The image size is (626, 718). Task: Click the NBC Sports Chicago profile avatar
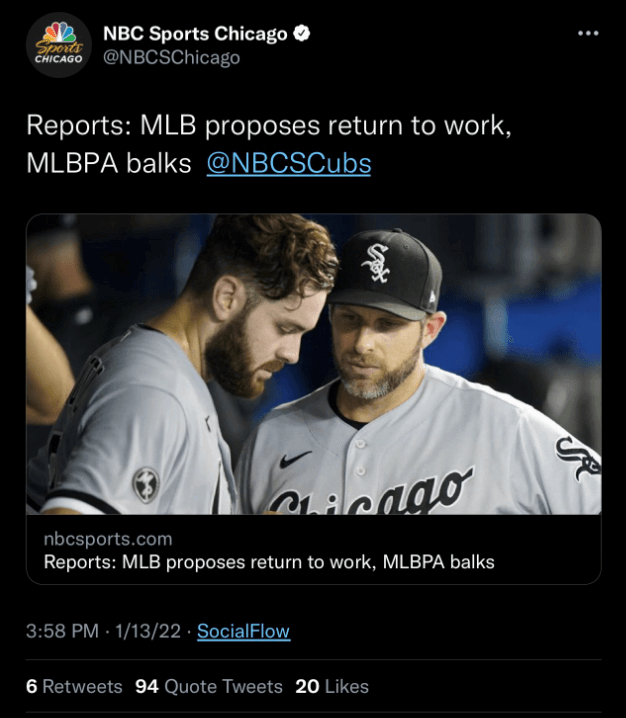point(58,46)
